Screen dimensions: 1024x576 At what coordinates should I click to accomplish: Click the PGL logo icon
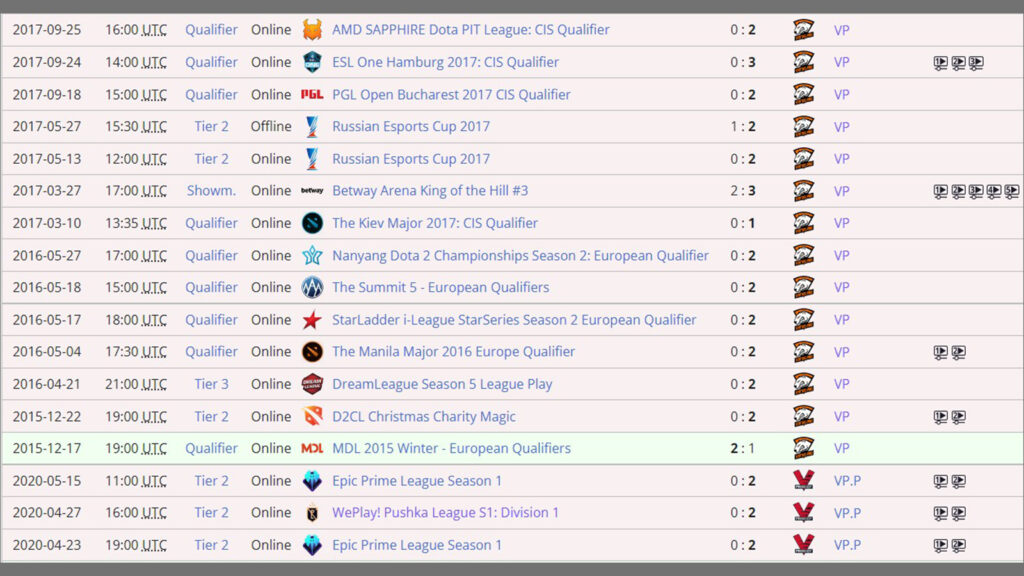pos(312,95)
